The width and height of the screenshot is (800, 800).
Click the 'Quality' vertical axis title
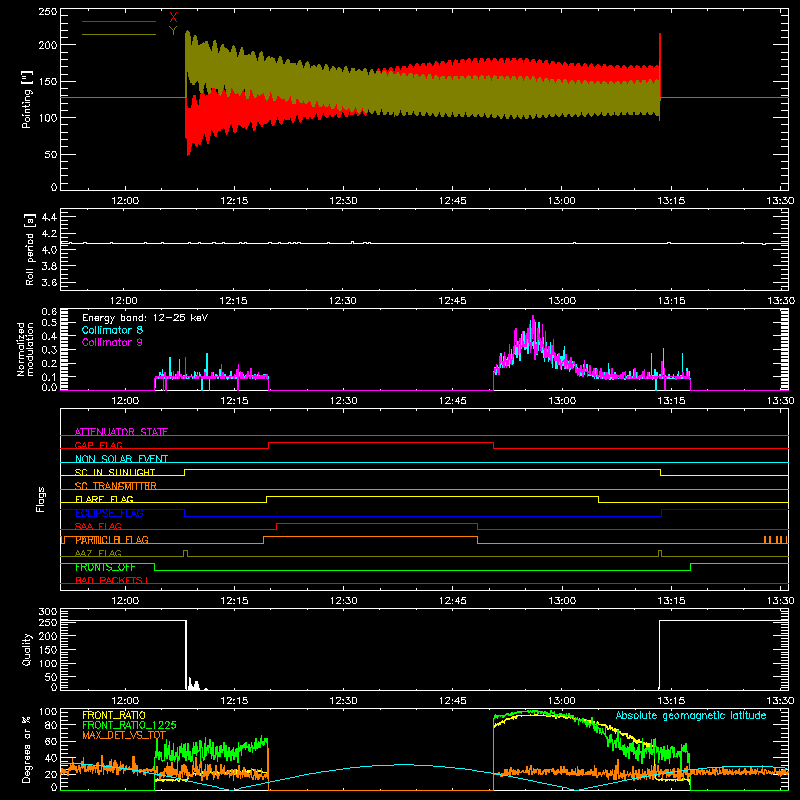[x=27, y=649]
